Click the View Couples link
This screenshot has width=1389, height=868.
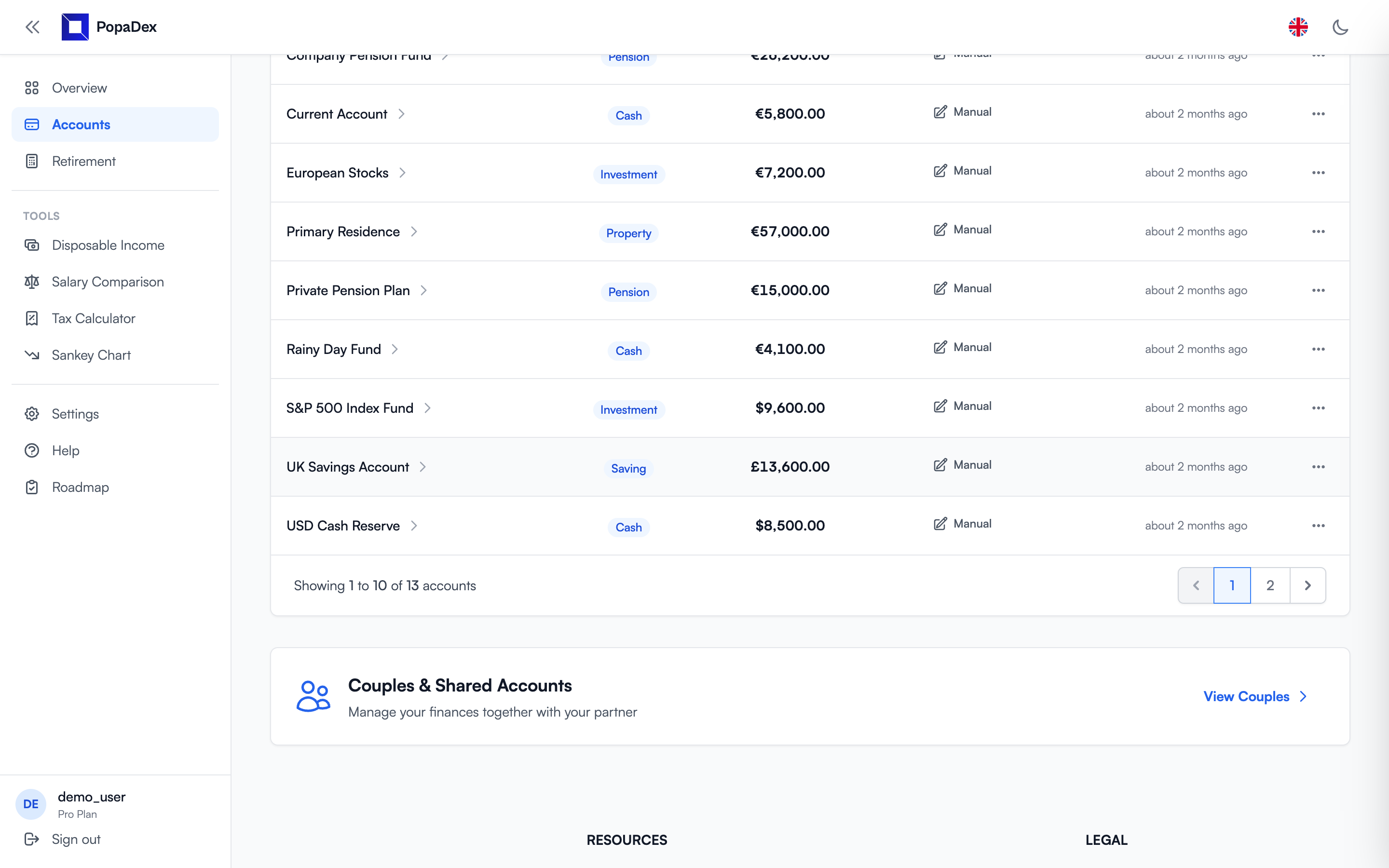point(1255,696)
